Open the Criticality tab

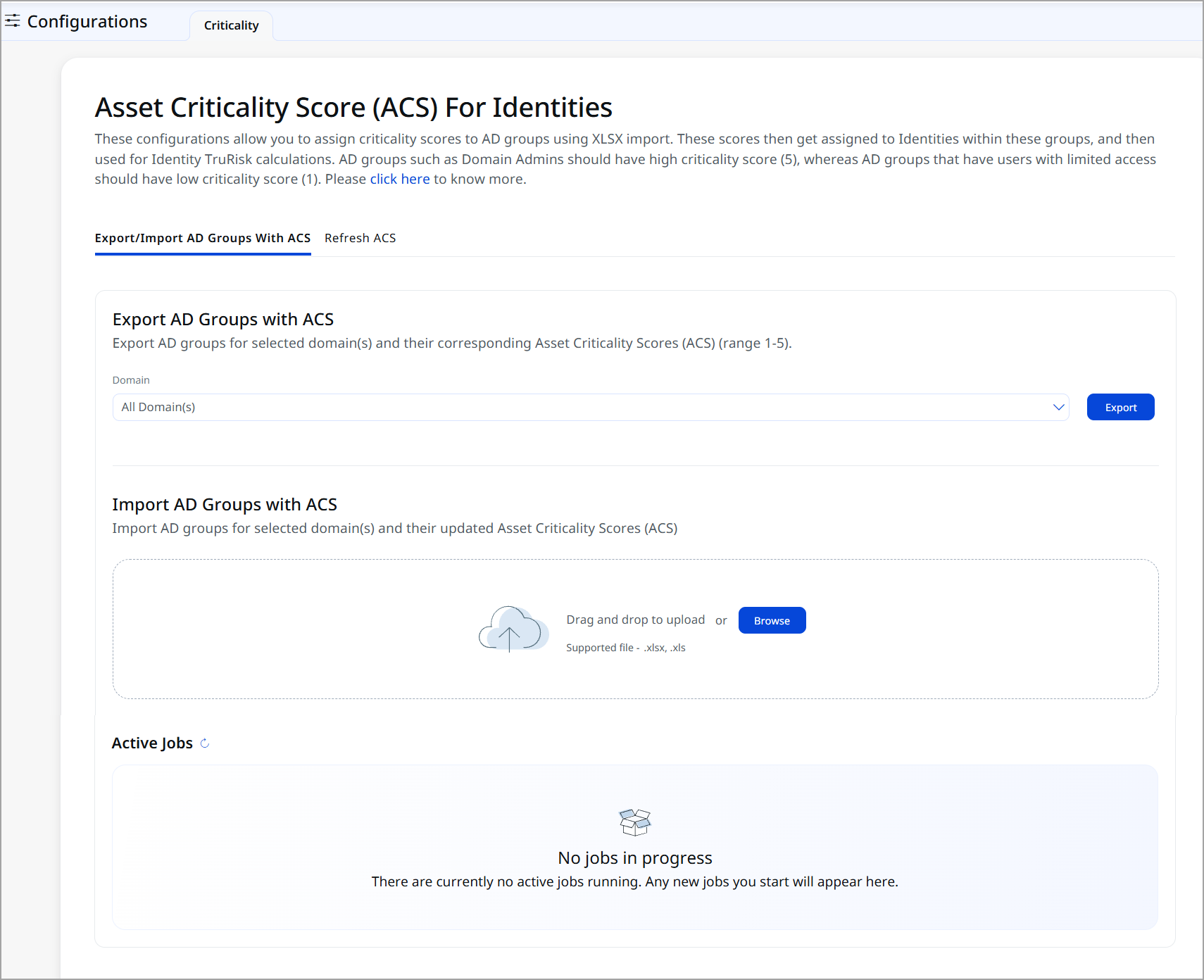tap(232, 25)
